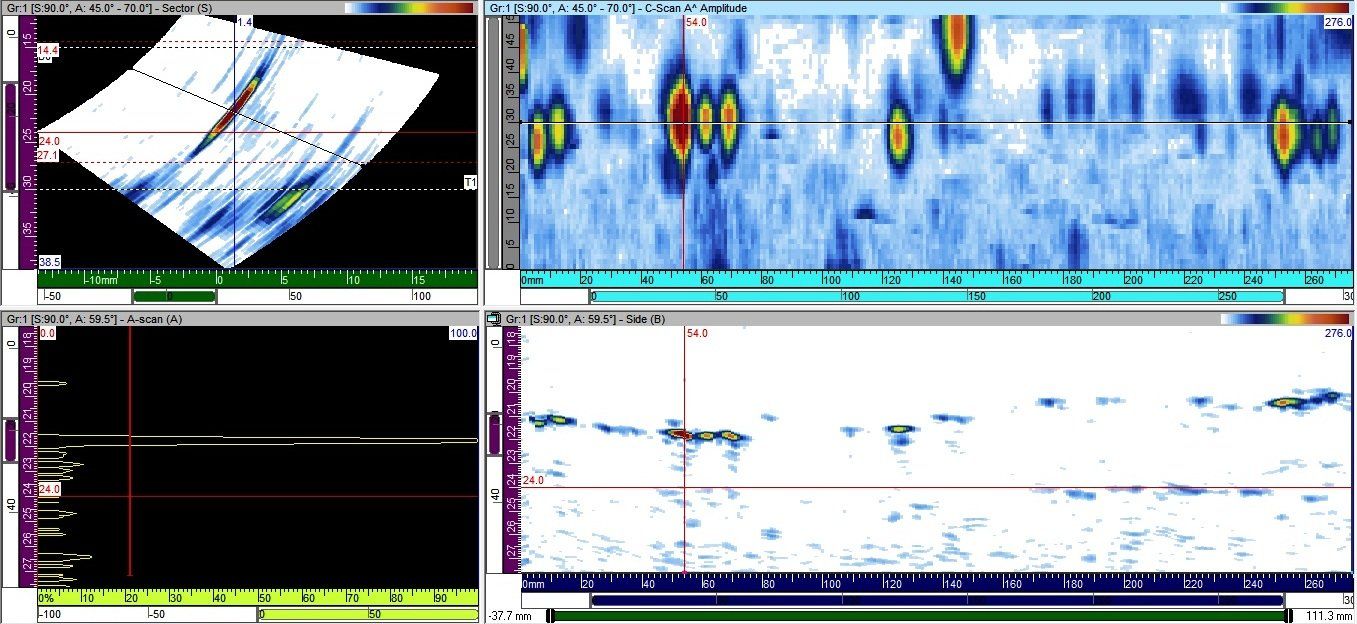
Task: Click the 24.0 cursor label in A-scan
Action: 49,489
